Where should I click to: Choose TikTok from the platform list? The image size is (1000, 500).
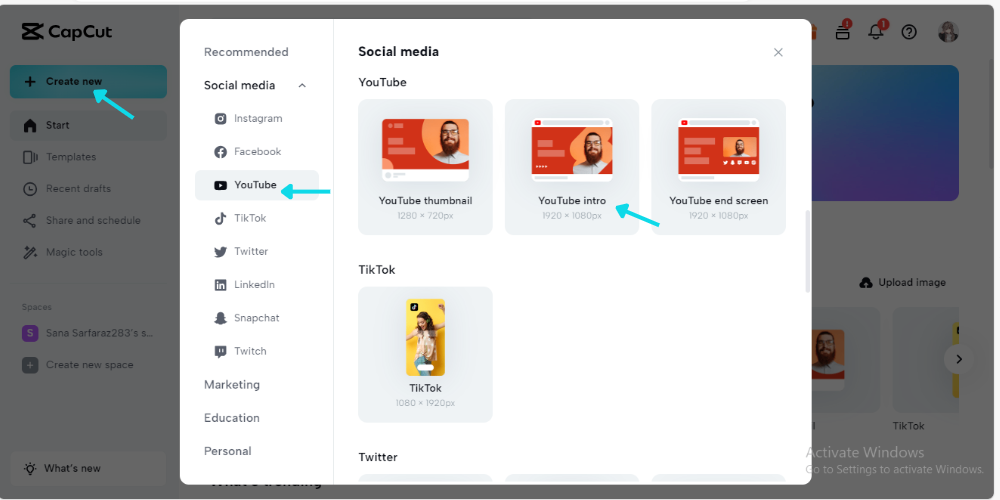pyautogui.click(x=257, y=218)
